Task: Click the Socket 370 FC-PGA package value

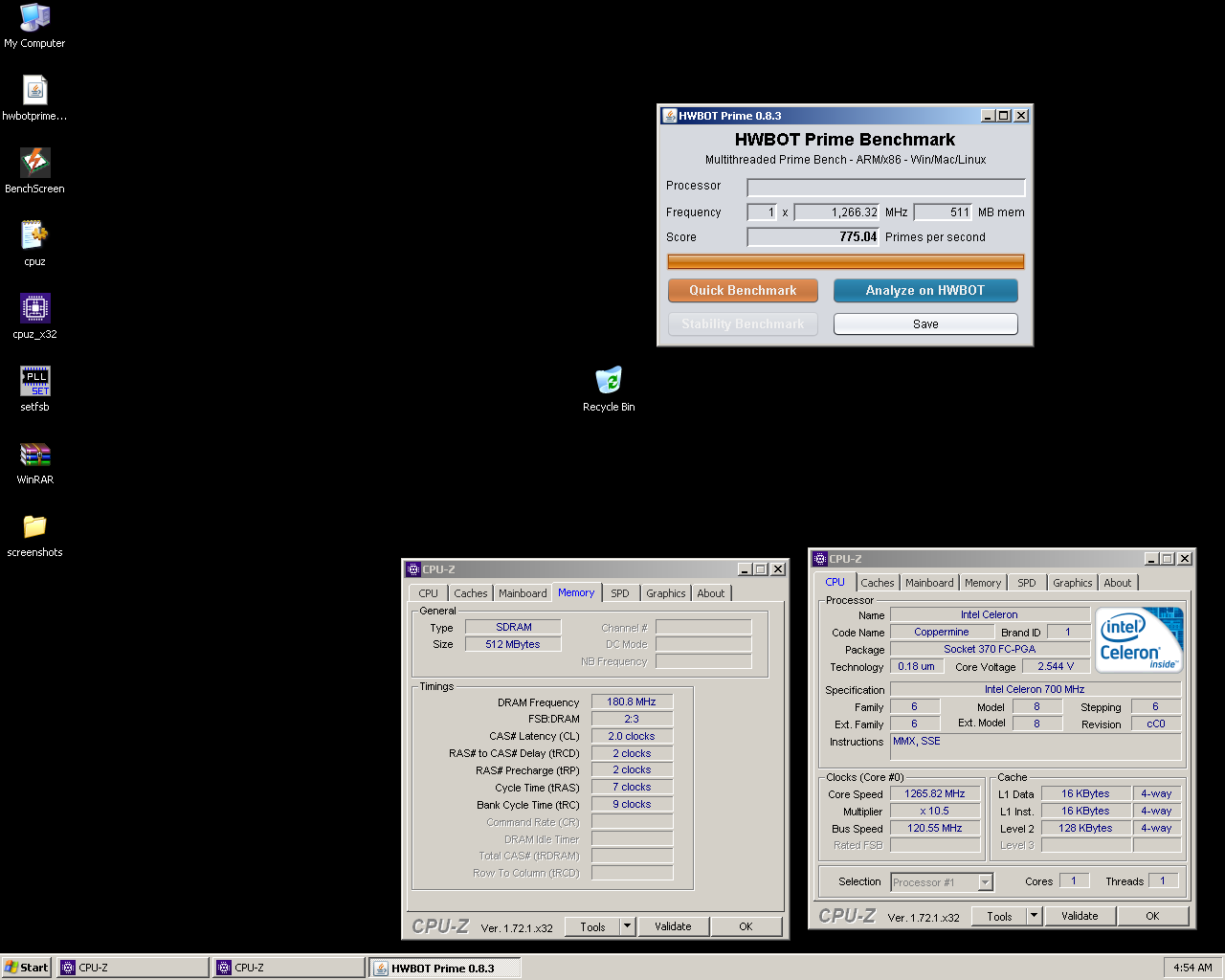Action: click(990, 649)
